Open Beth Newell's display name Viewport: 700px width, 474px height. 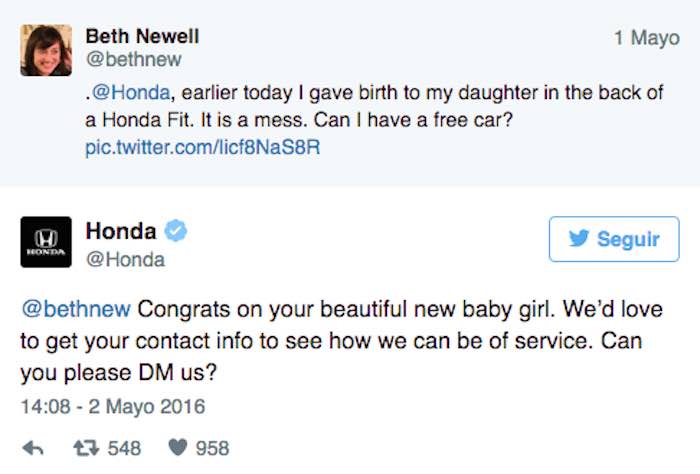tap(142, 37)
